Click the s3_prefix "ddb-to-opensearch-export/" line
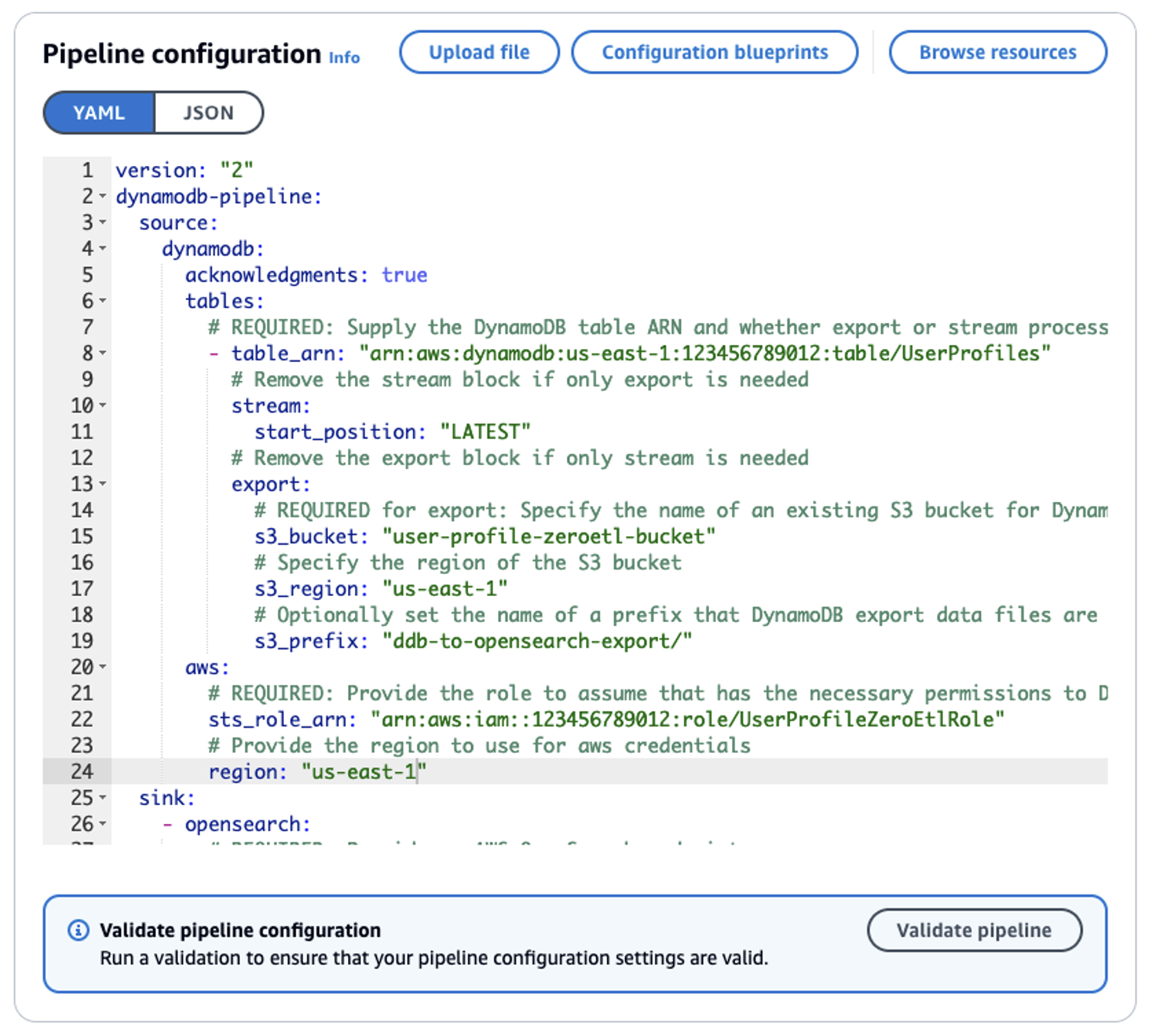This screenshot has width=1152, height=1036. (473, 641)
